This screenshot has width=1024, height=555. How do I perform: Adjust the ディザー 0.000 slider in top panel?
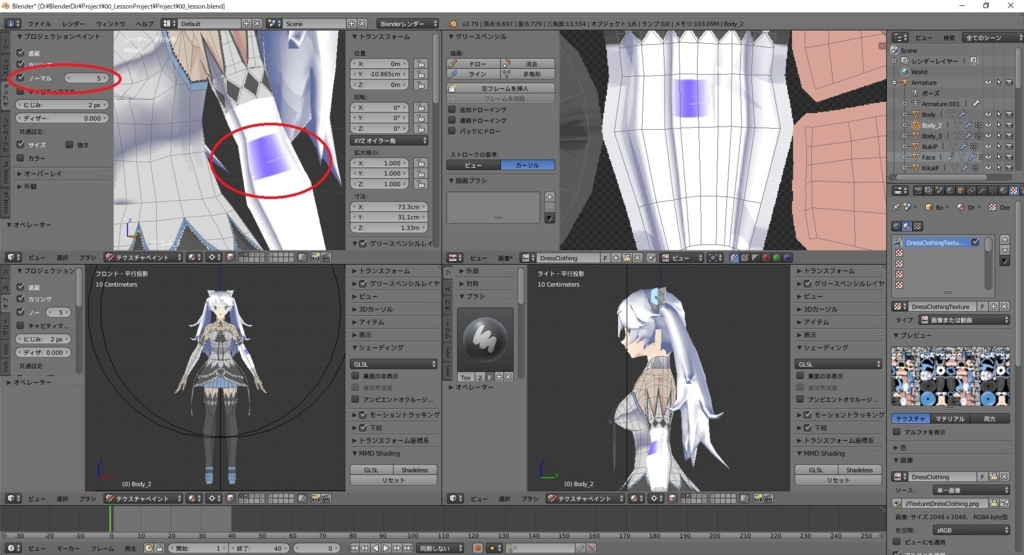pyautogui.click(x=62, y=118)
